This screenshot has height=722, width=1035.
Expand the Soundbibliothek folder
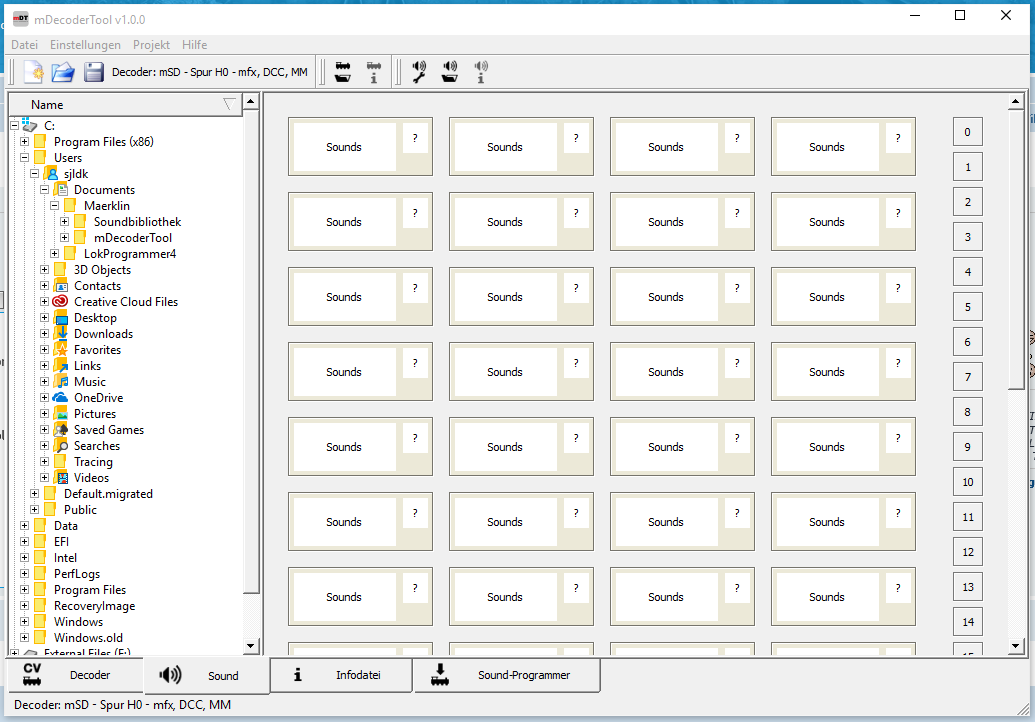pos(65,222)
